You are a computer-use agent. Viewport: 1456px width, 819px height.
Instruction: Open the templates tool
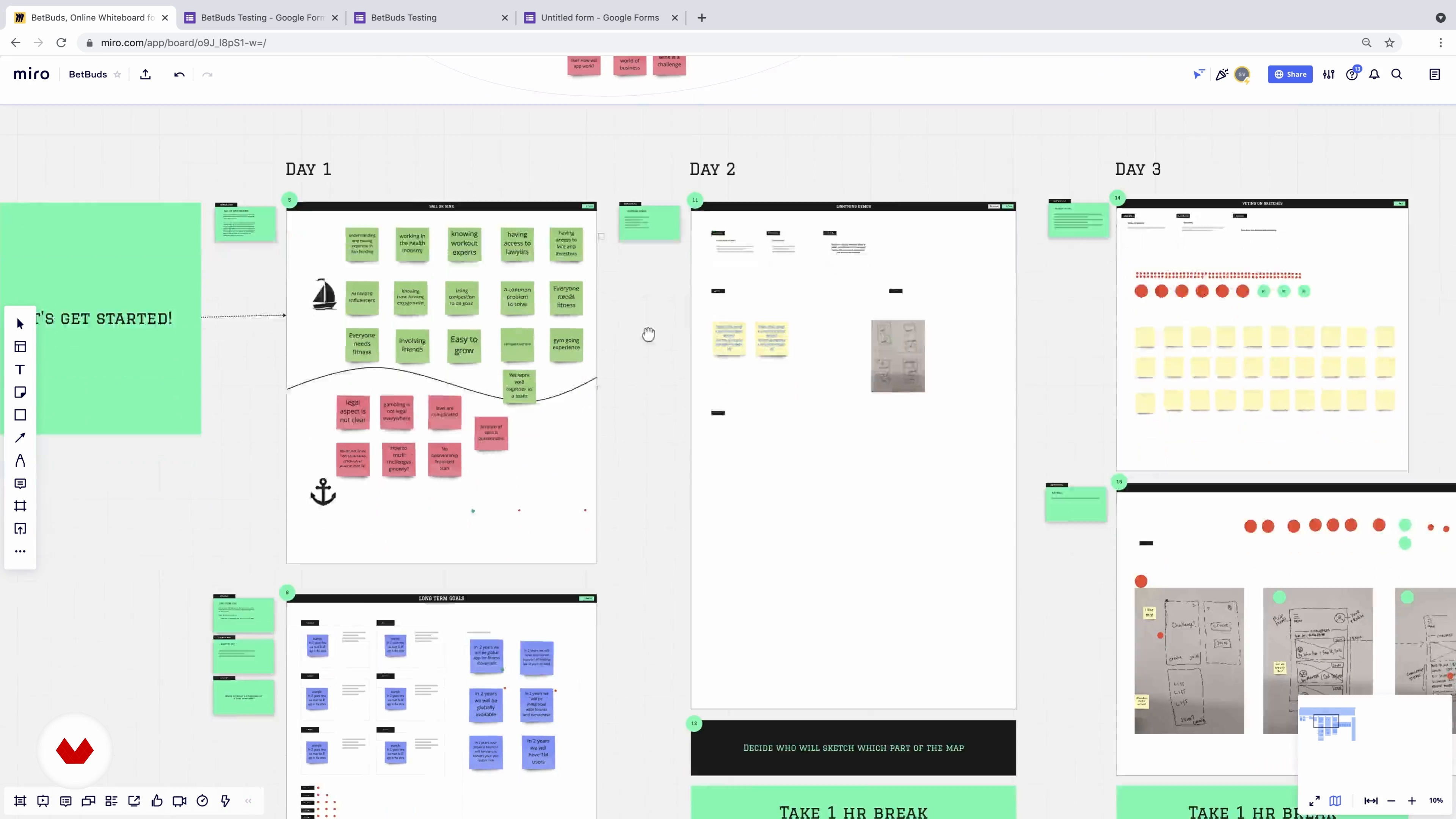[x=20, y=347]
